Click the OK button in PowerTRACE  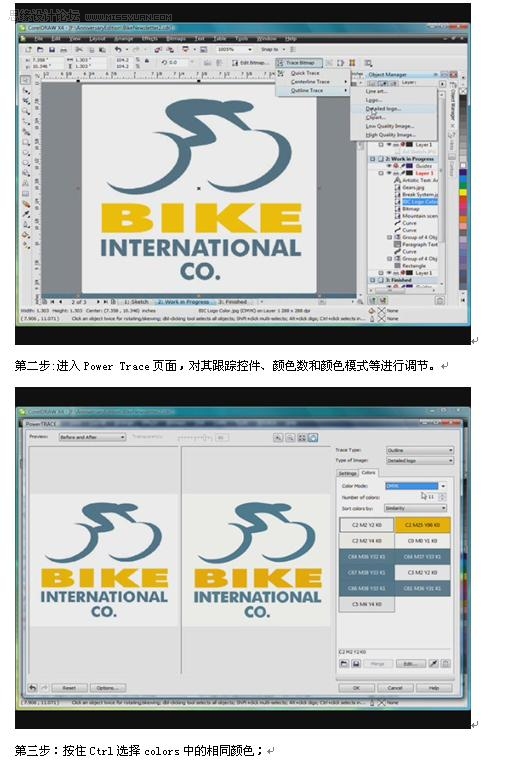click(356, 688)
